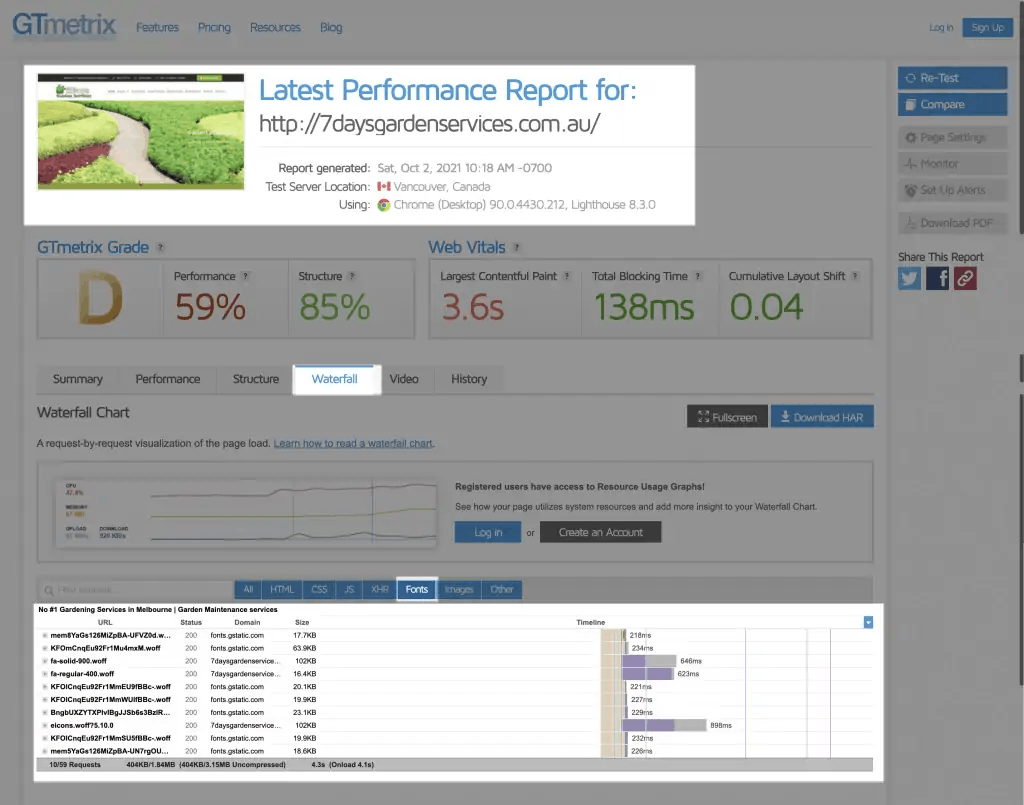
Task: Filter waterfall to Images requests
Action: pos(459,590)
